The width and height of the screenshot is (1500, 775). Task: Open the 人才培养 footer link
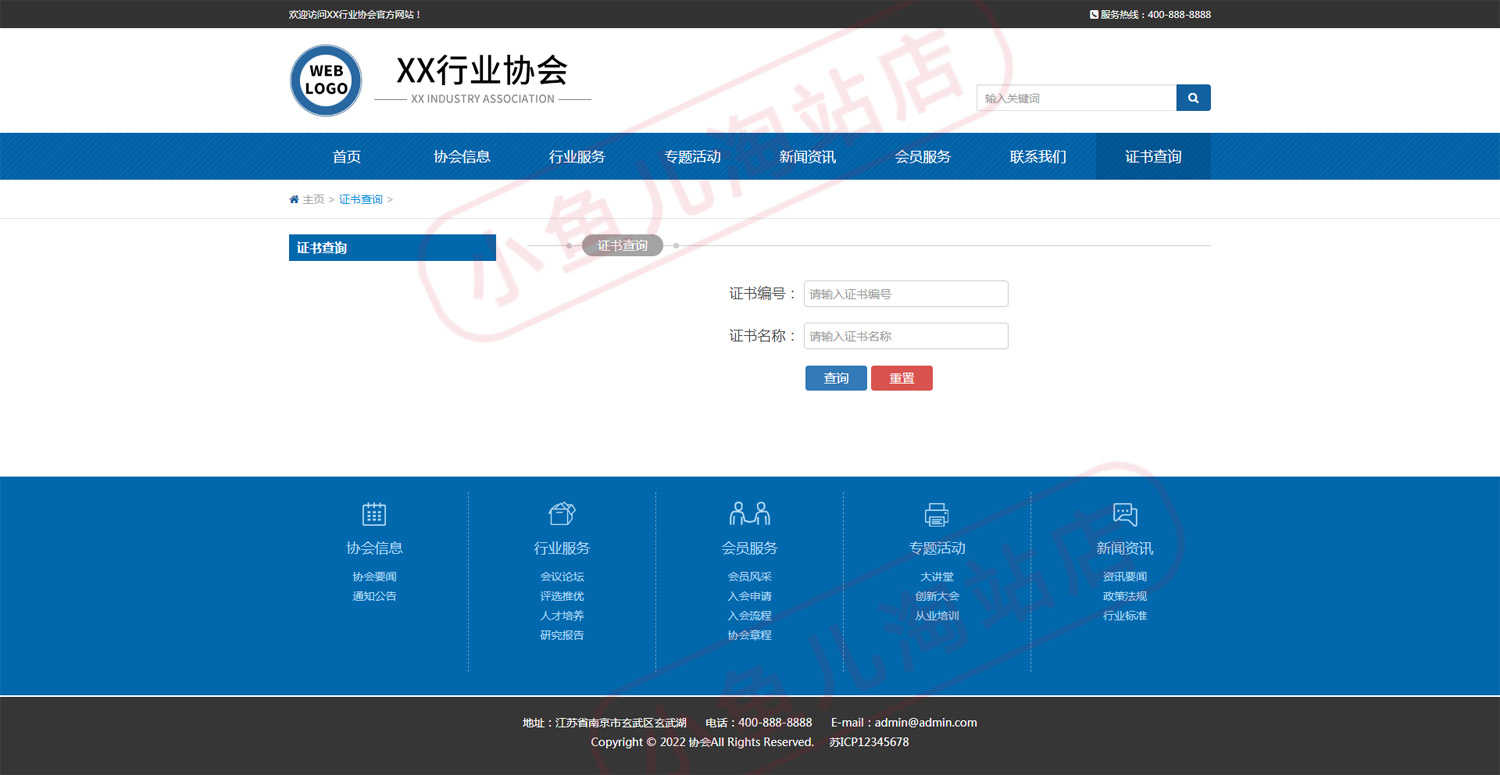562,616
